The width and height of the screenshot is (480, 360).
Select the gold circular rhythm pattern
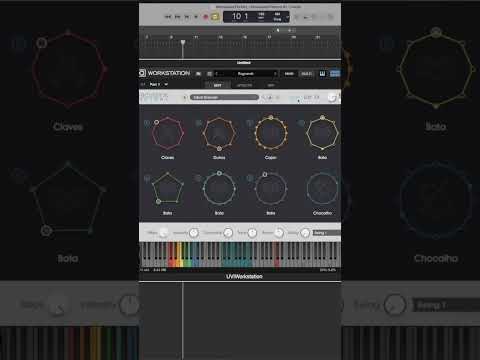click(x=271, y=133)
